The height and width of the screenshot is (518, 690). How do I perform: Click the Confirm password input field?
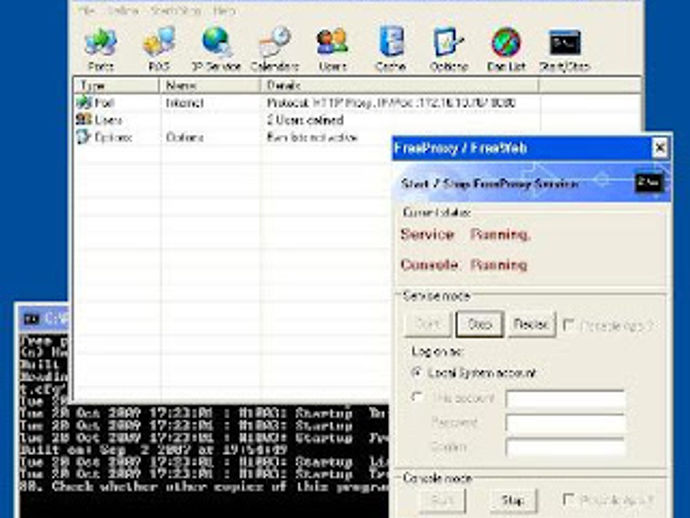pos(565,447)
